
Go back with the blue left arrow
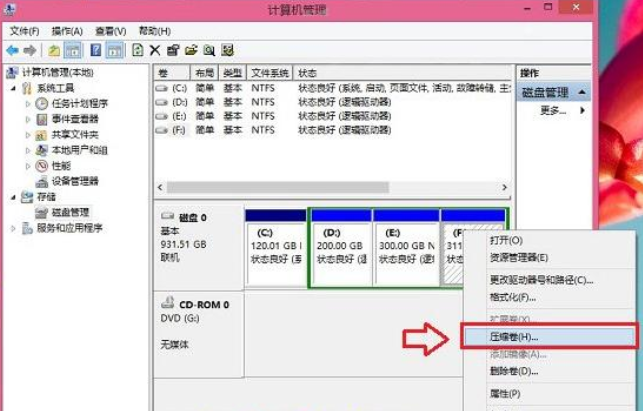tap(13, 50)
